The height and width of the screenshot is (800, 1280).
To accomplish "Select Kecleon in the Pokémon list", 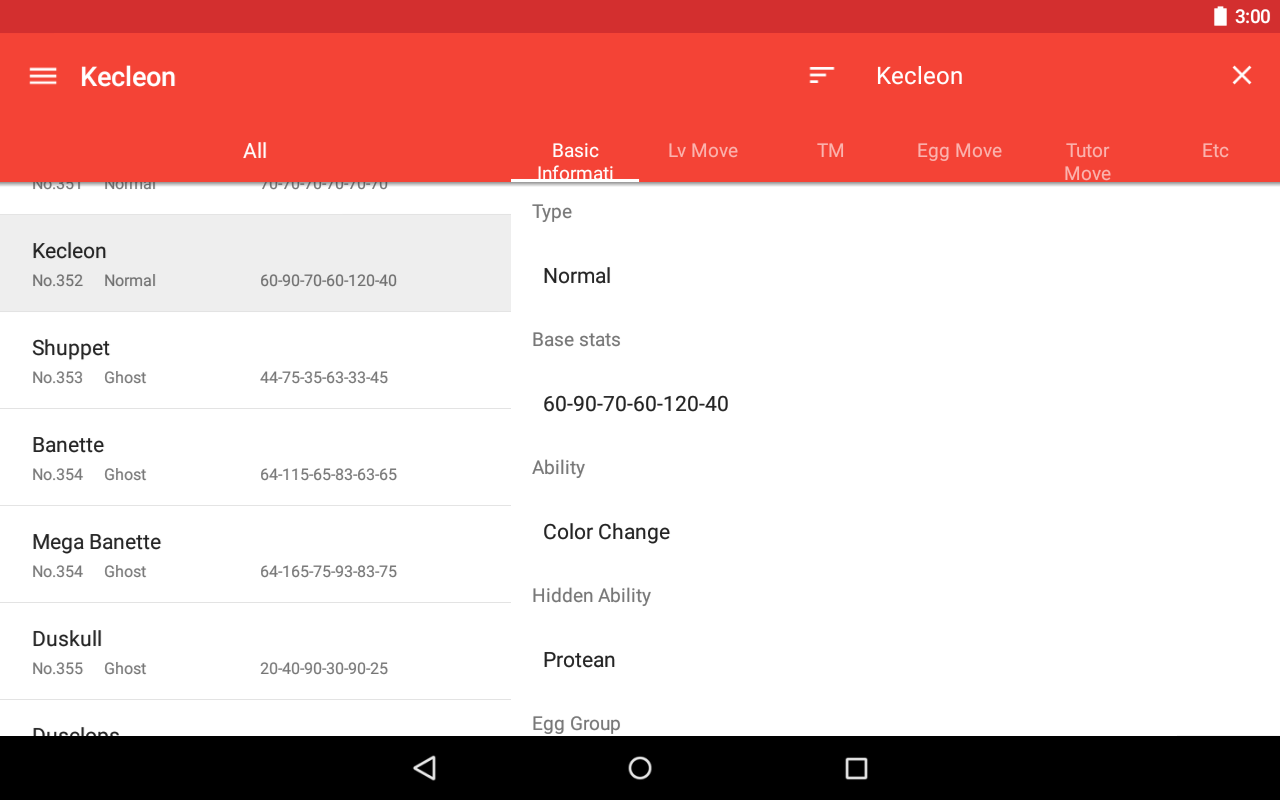I will point(255,263).
